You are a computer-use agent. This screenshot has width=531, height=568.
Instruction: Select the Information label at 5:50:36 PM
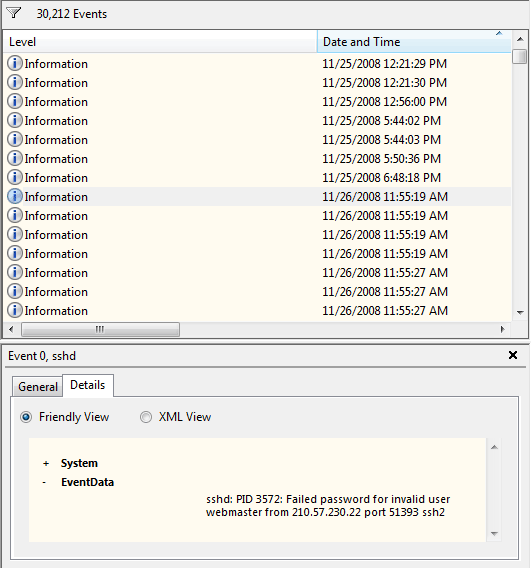[56, 159]
